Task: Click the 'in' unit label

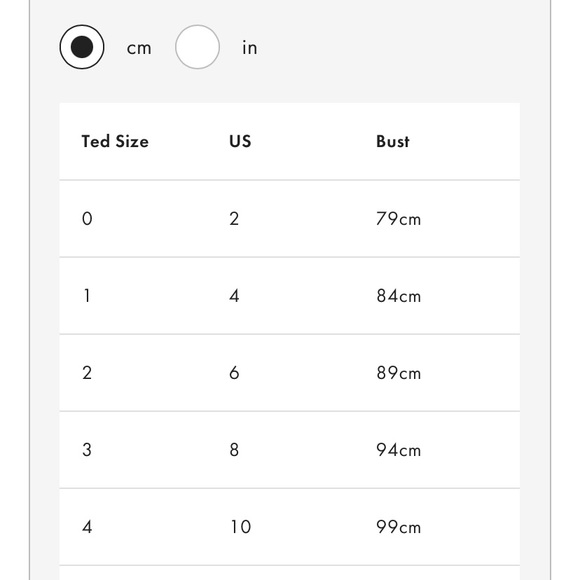Action: tap(250, 48)
